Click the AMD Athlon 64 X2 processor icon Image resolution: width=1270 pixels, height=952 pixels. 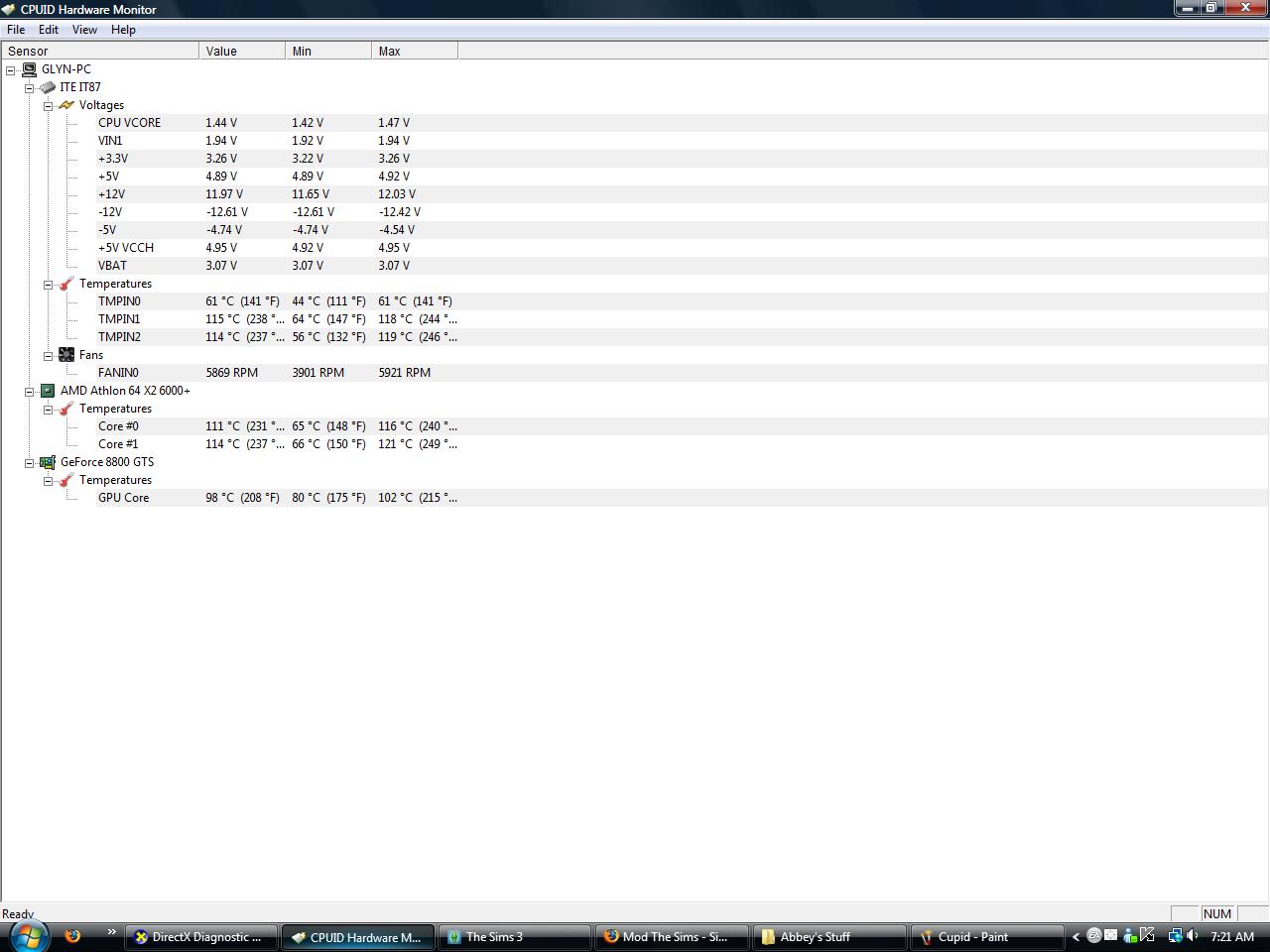(48, 391)
